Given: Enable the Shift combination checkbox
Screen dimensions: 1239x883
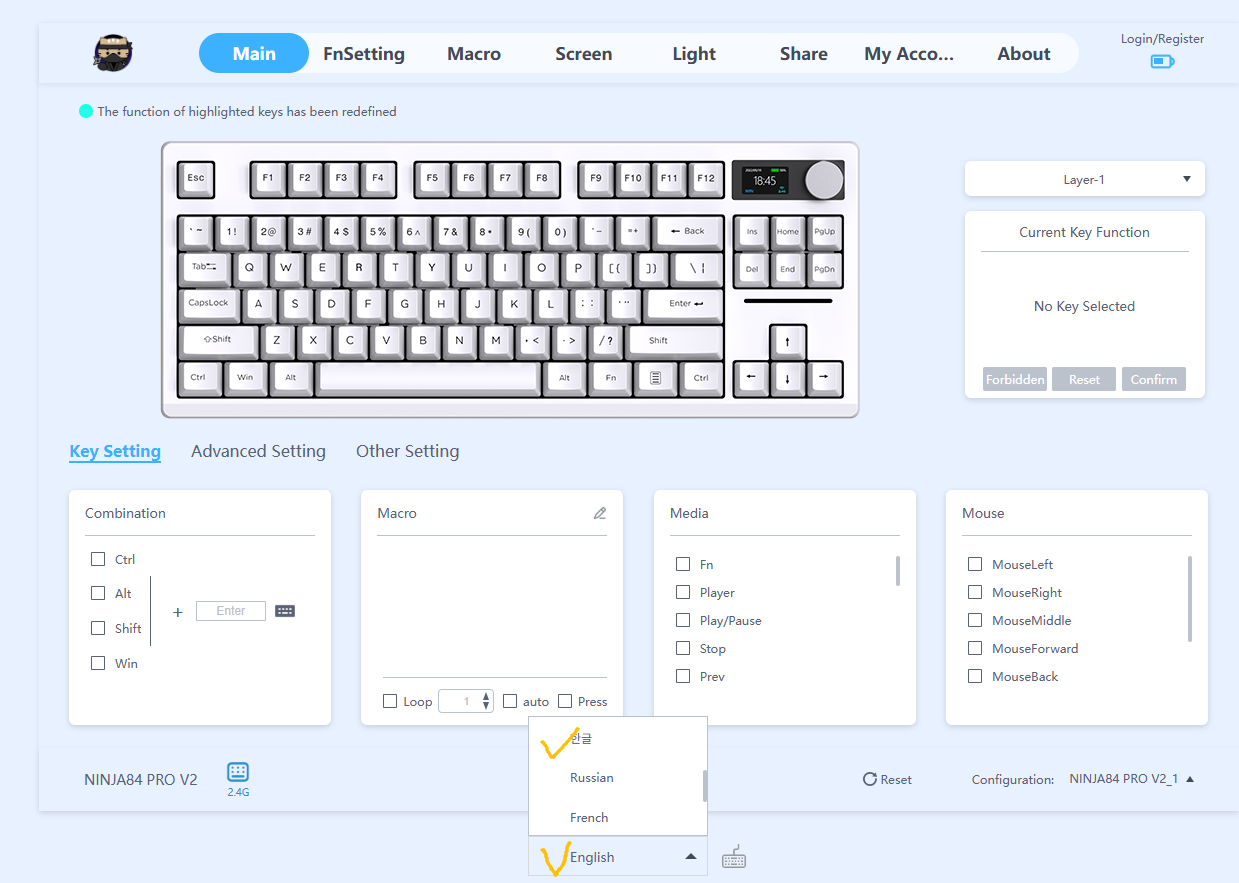Looking at the screenshot, I should pos(98,628).
